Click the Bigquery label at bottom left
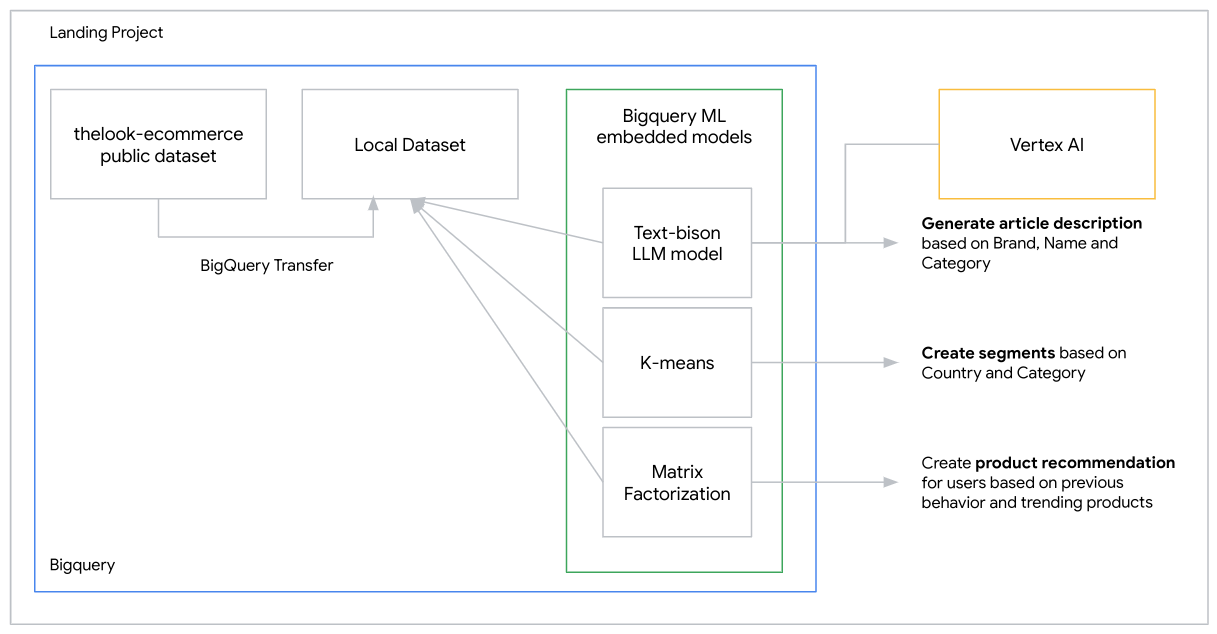The width and height of the screenshot is (1217, 634). pyautogui.click(x=83, y=565)
